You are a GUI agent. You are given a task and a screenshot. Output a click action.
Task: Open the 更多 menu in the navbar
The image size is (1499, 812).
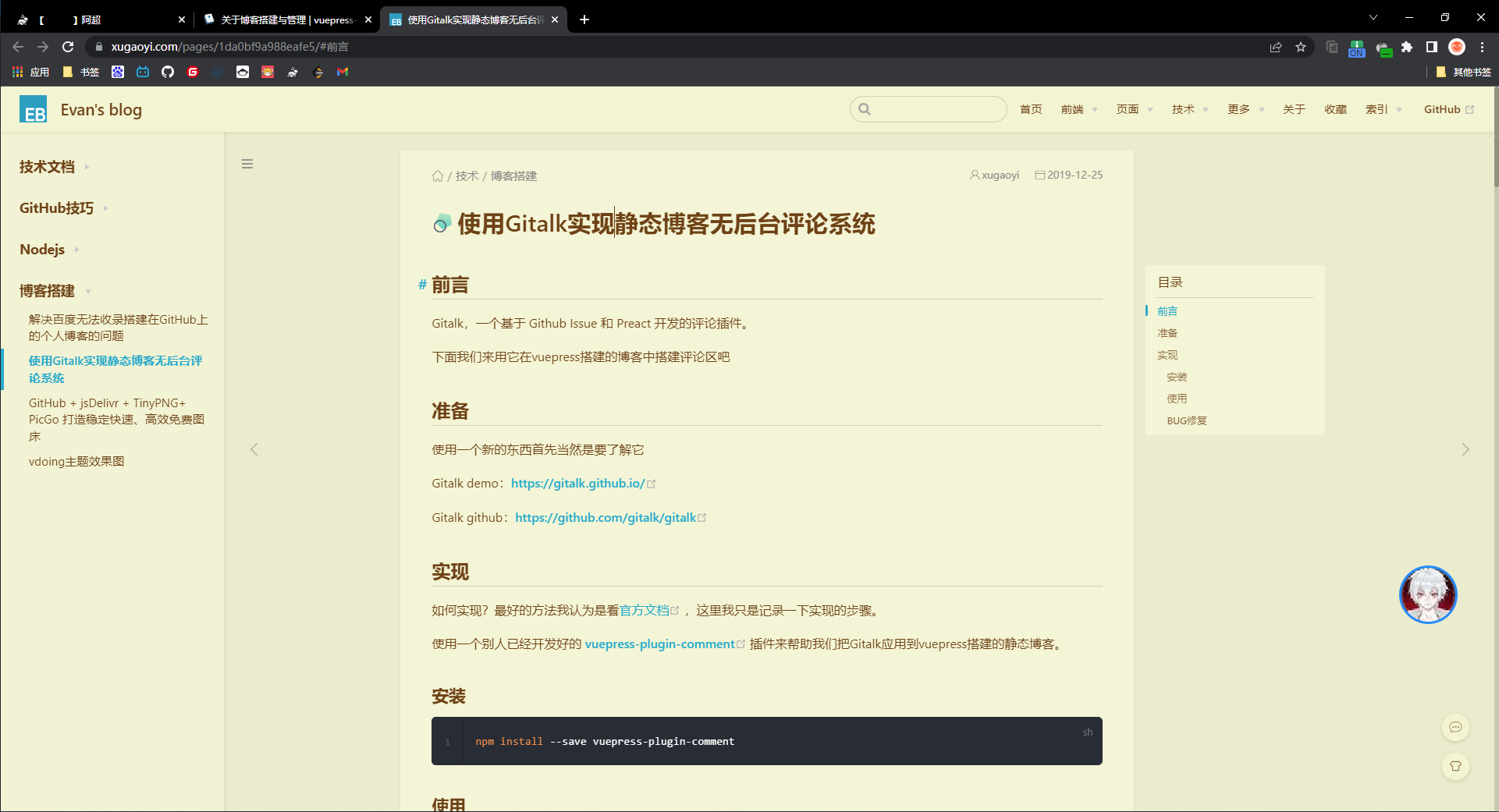pos(1239,109)
